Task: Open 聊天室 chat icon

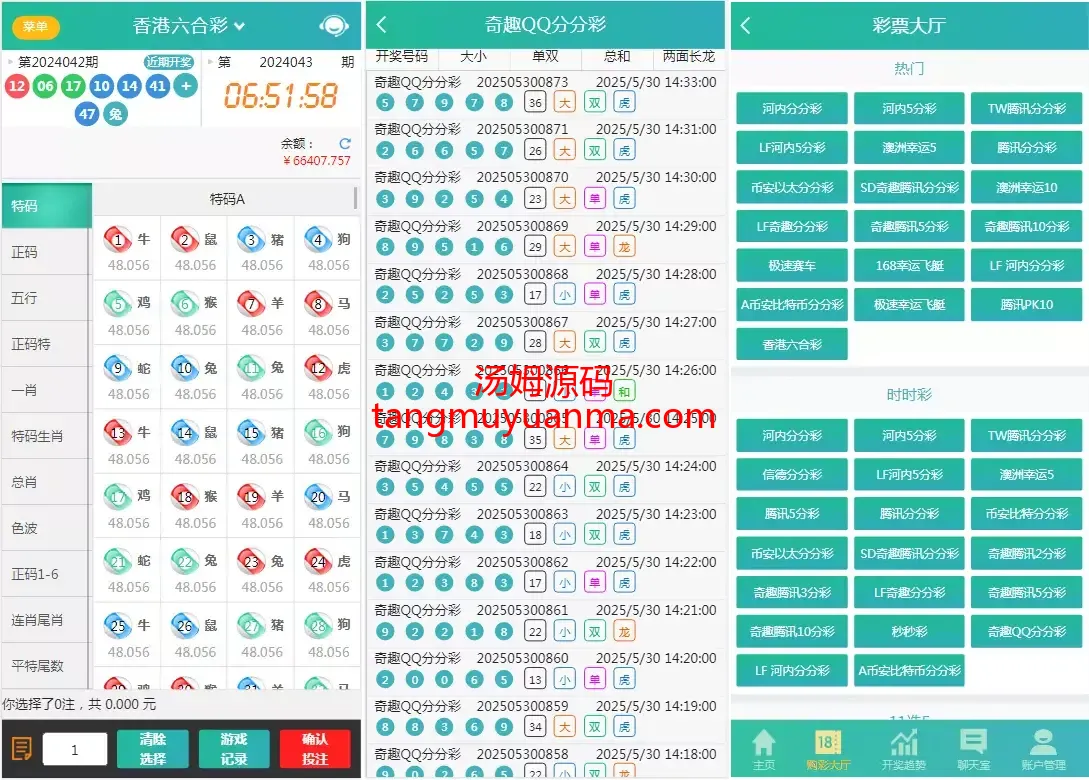Action: click(x=972, y=748)
